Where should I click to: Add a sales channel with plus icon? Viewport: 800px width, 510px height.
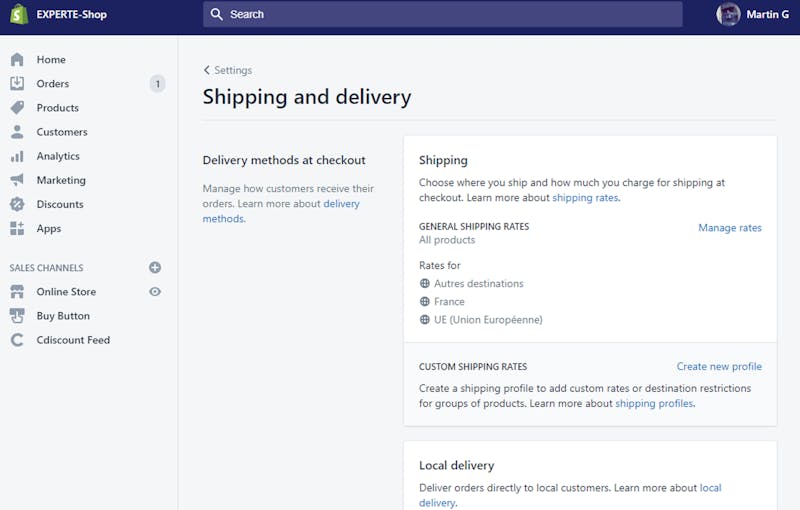[x=155, y=268]
